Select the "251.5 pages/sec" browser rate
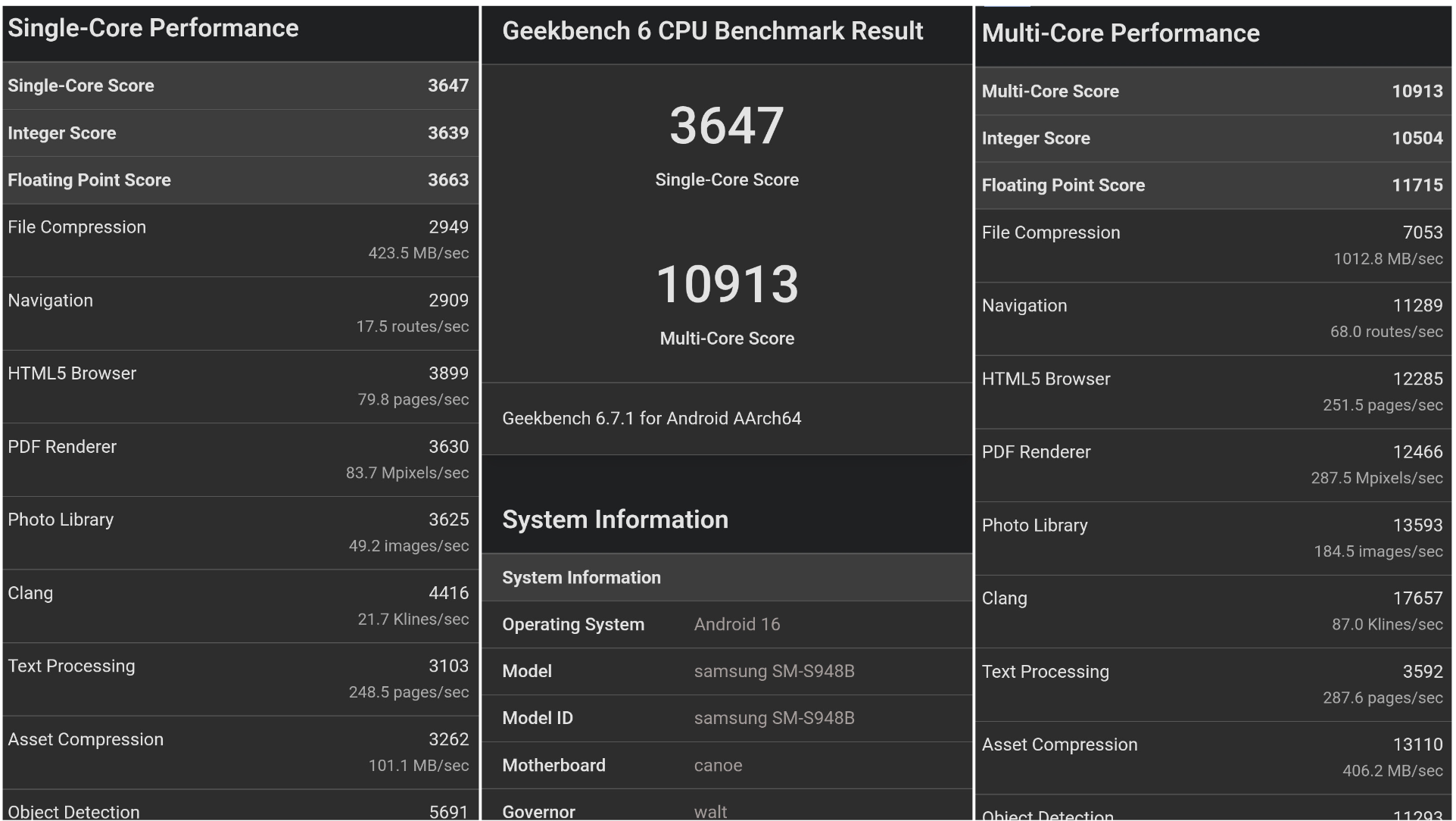Image resolution: width=1456 pixels, height=821 pixels. (x=1383, y=405)
